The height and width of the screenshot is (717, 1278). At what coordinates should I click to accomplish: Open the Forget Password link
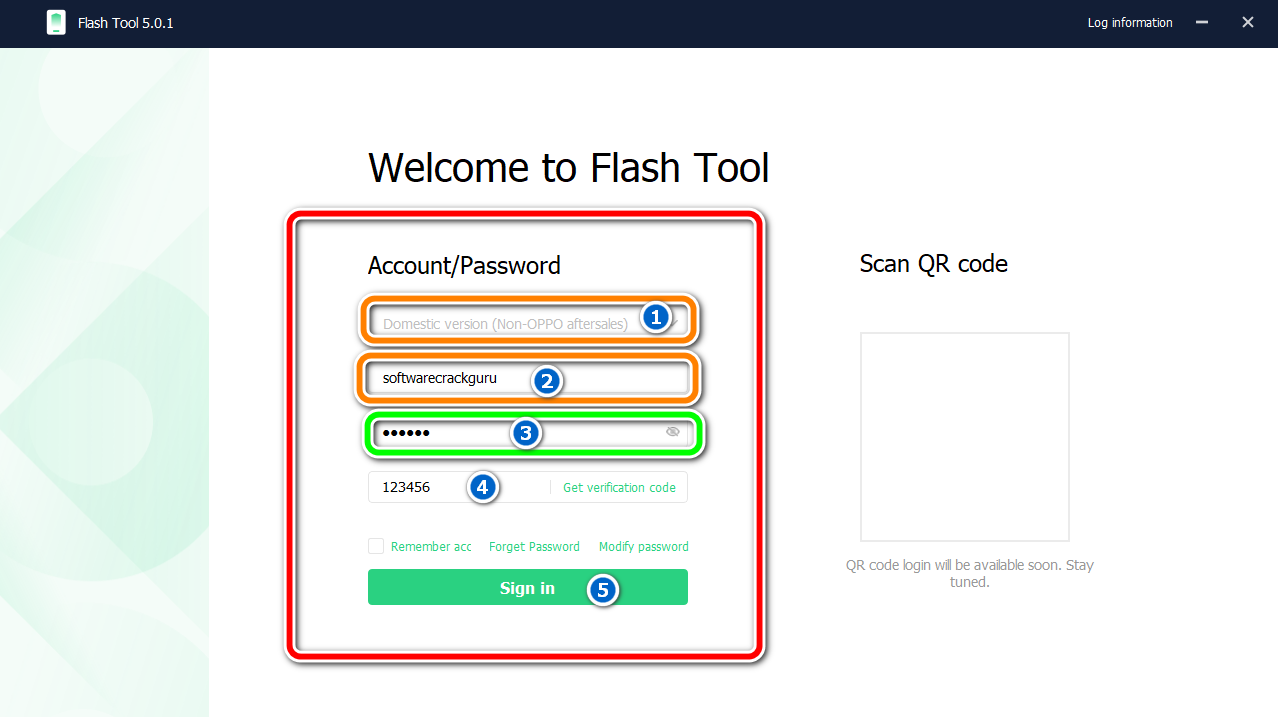click(x=534, y=547)
